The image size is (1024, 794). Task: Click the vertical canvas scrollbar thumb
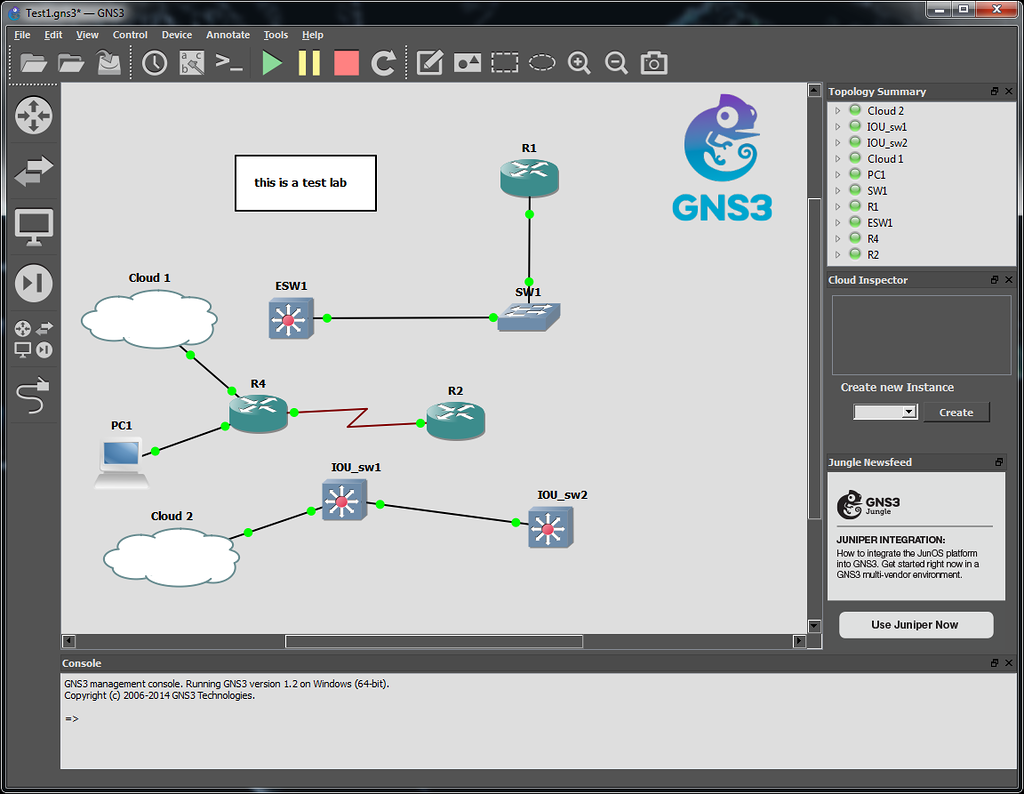tap(814, 358)
